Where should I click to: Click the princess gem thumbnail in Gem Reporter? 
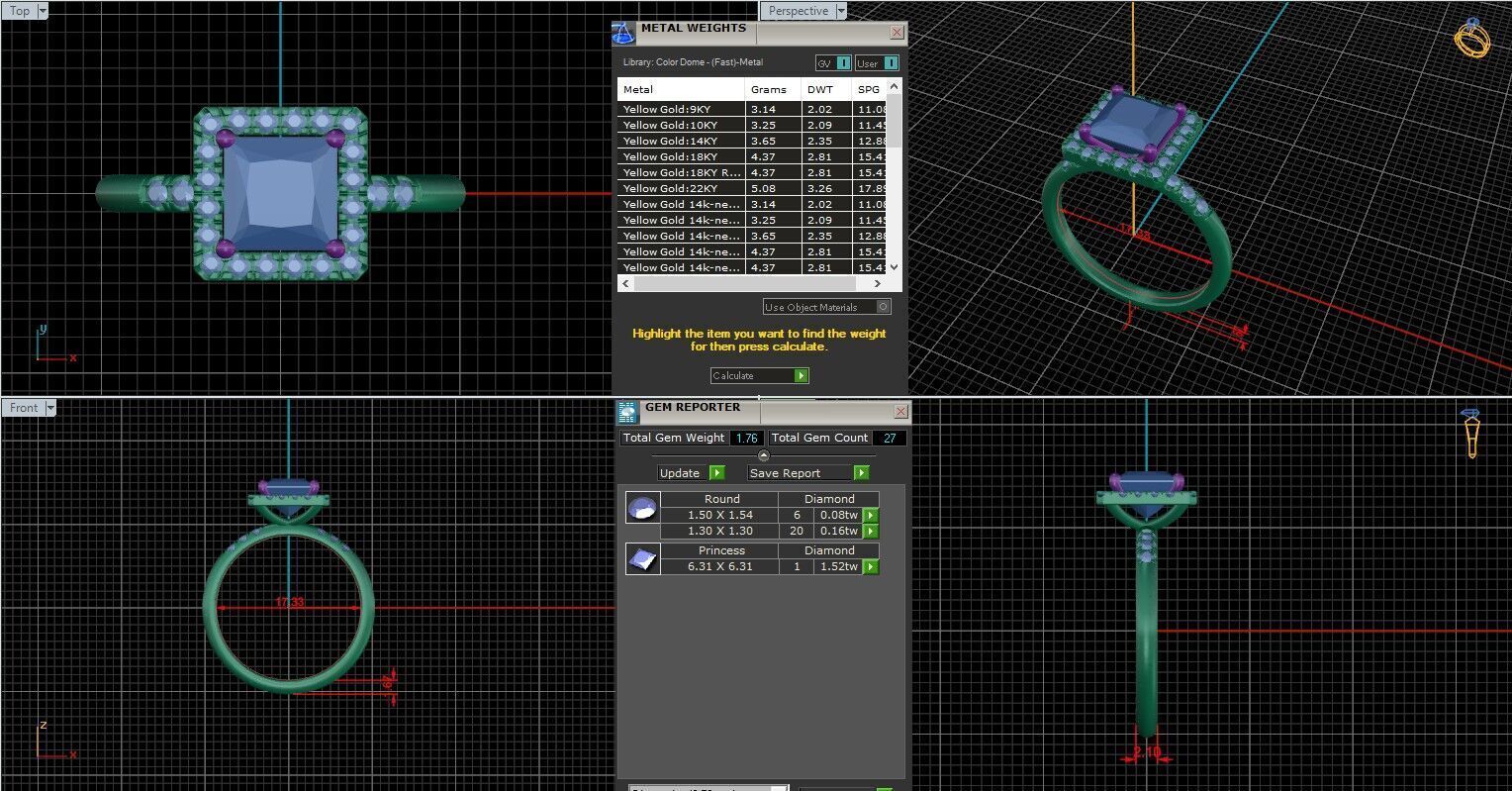point(643,559)
